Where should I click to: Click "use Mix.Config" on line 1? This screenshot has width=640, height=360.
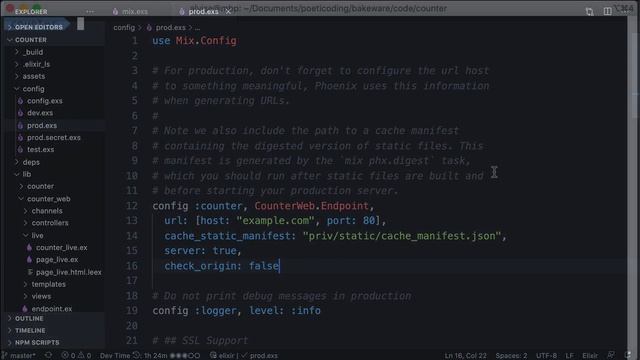(194, 41)
